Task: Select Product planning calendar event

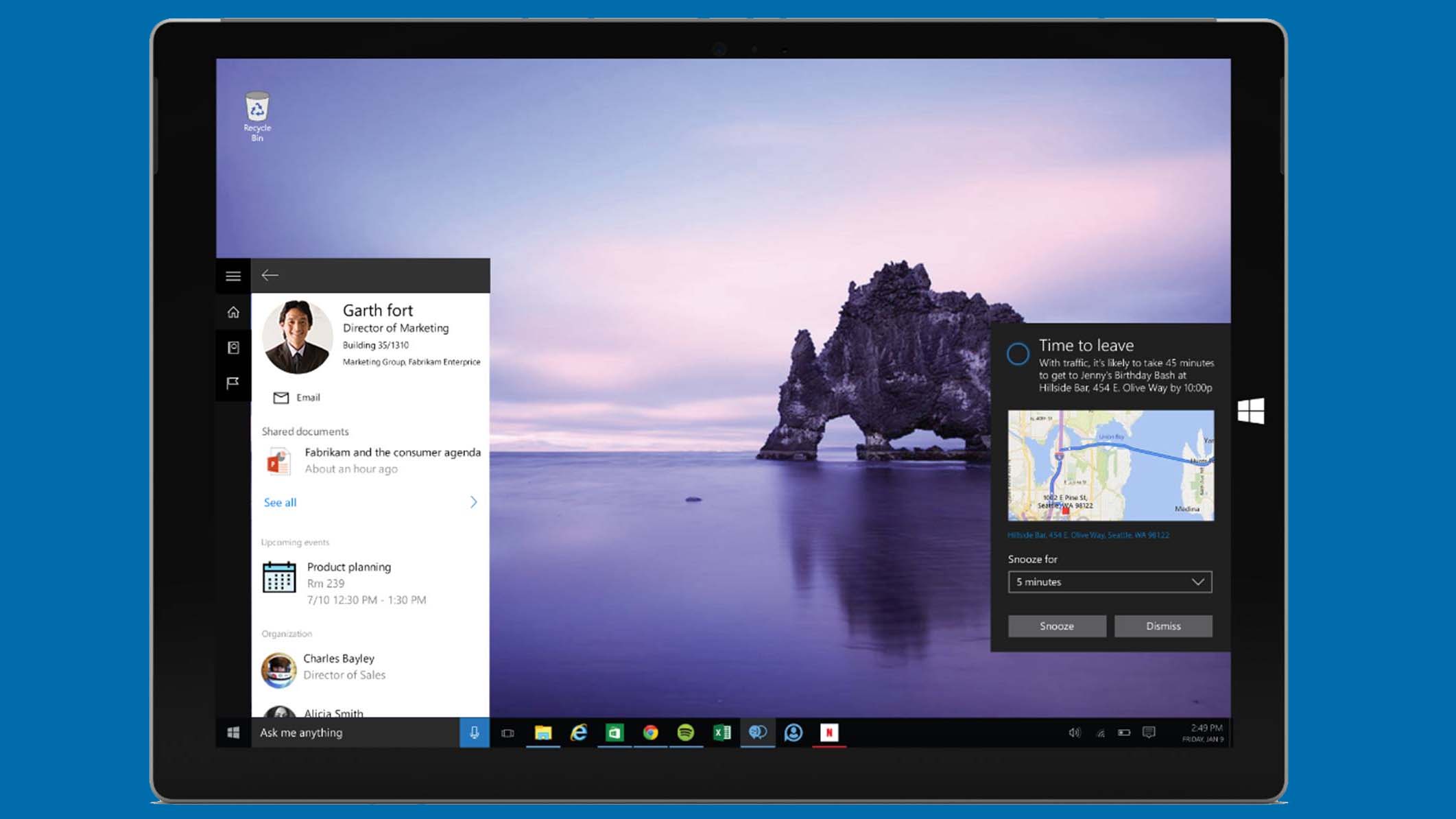Action: (x=370, y=582)
